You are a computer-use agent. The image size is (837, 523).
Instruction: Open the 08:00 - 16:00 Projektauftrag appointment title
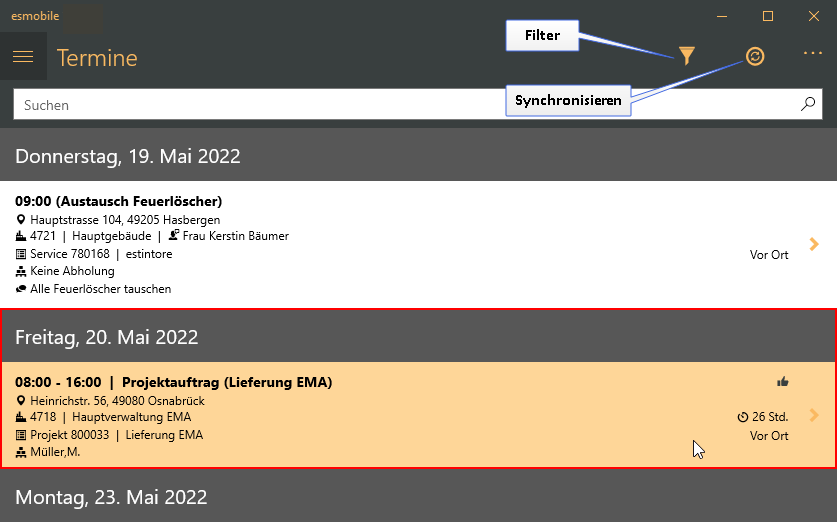pyautogui.click(x=173, y=382)
